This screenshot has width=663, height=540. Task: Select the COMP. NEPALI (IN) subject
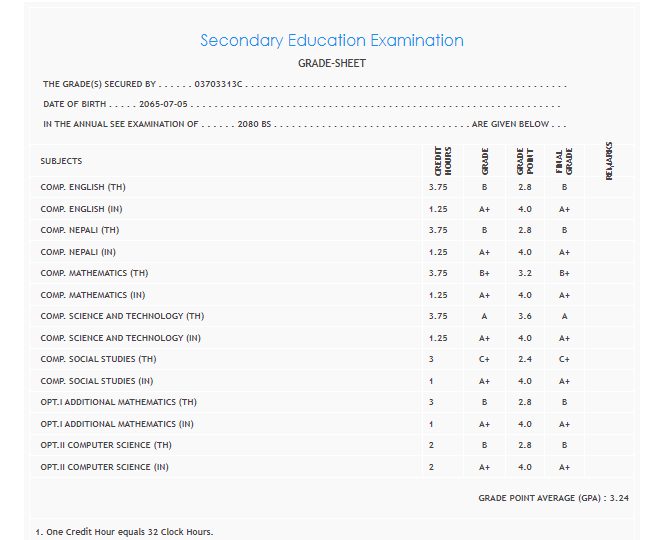tap(79, 252)
